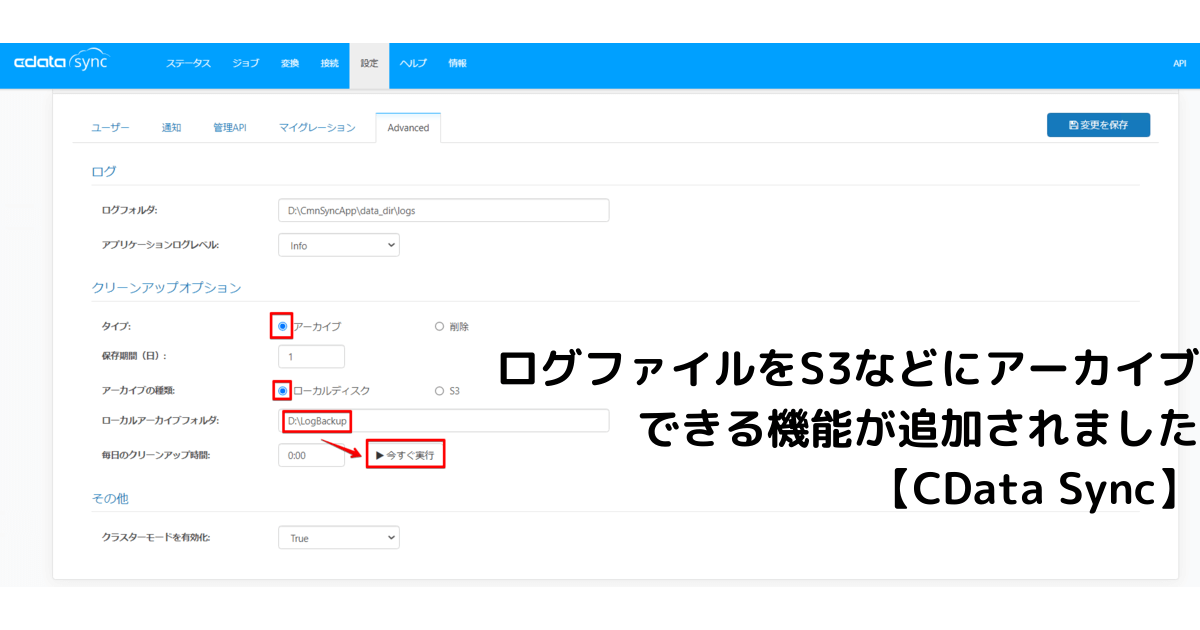Edit the ローカルアーカイブフォルダ field
This screenshot has width=1200, height=630.
click(x=443, y=421)
